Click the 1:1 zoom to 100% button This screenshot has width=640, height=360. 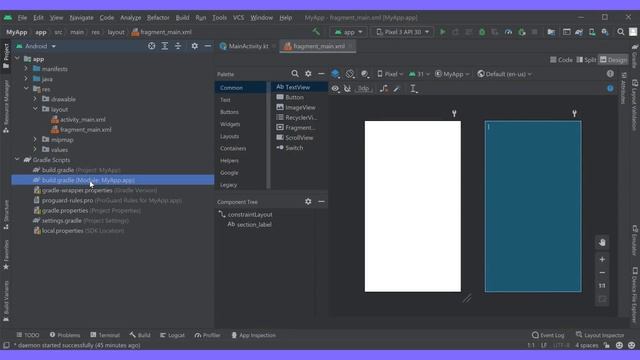(x=602, y=286)
